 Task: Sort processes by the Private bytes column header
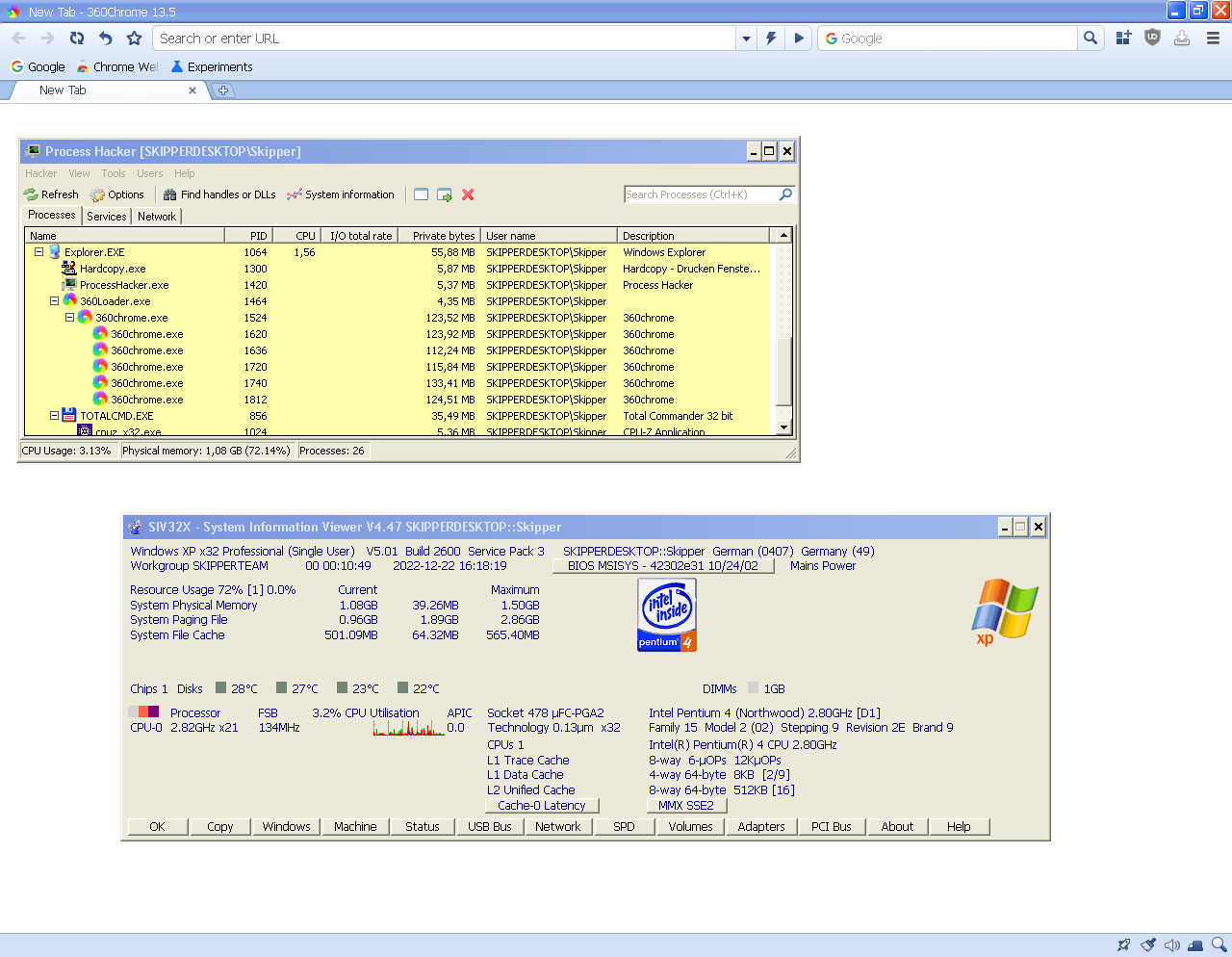point(440,236)
